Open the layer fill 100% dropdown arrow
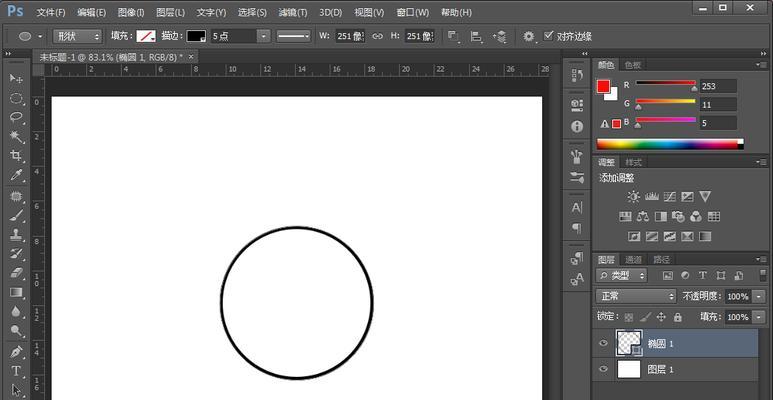This screenshot has width=773, height=400. pyautogui.click(x=758, y=317)
